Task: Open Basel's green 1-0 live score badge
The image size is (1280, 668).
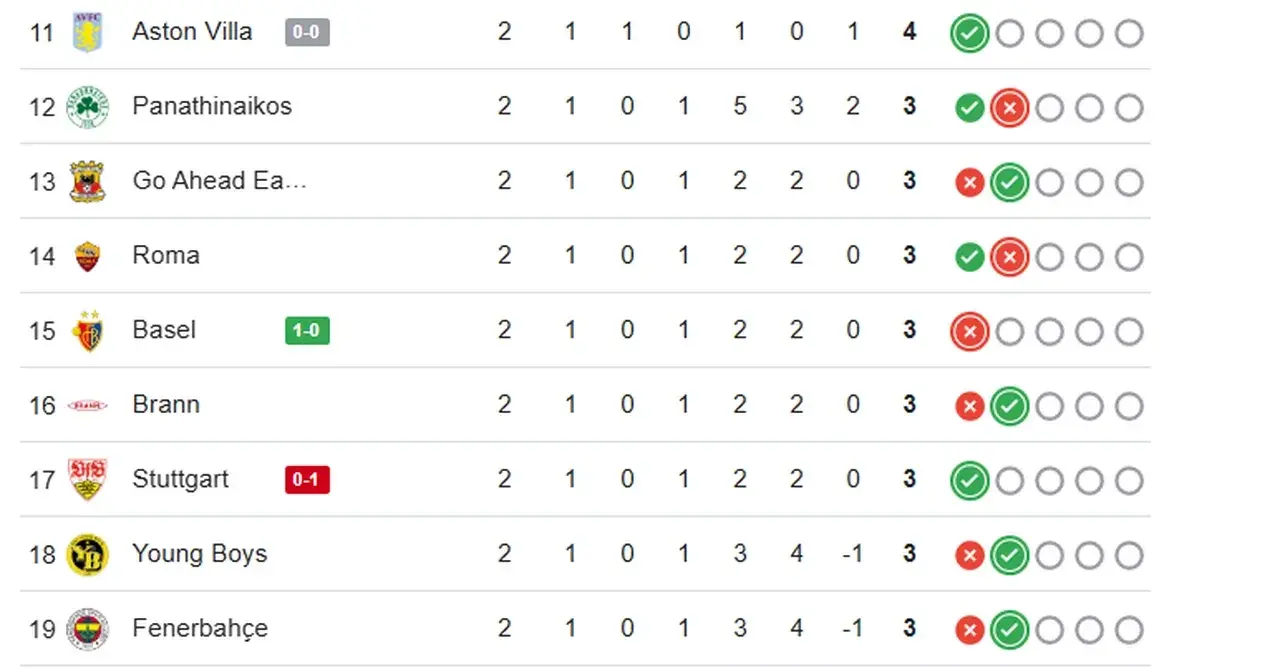Action: pyautogui.click(x=307, y=330)
